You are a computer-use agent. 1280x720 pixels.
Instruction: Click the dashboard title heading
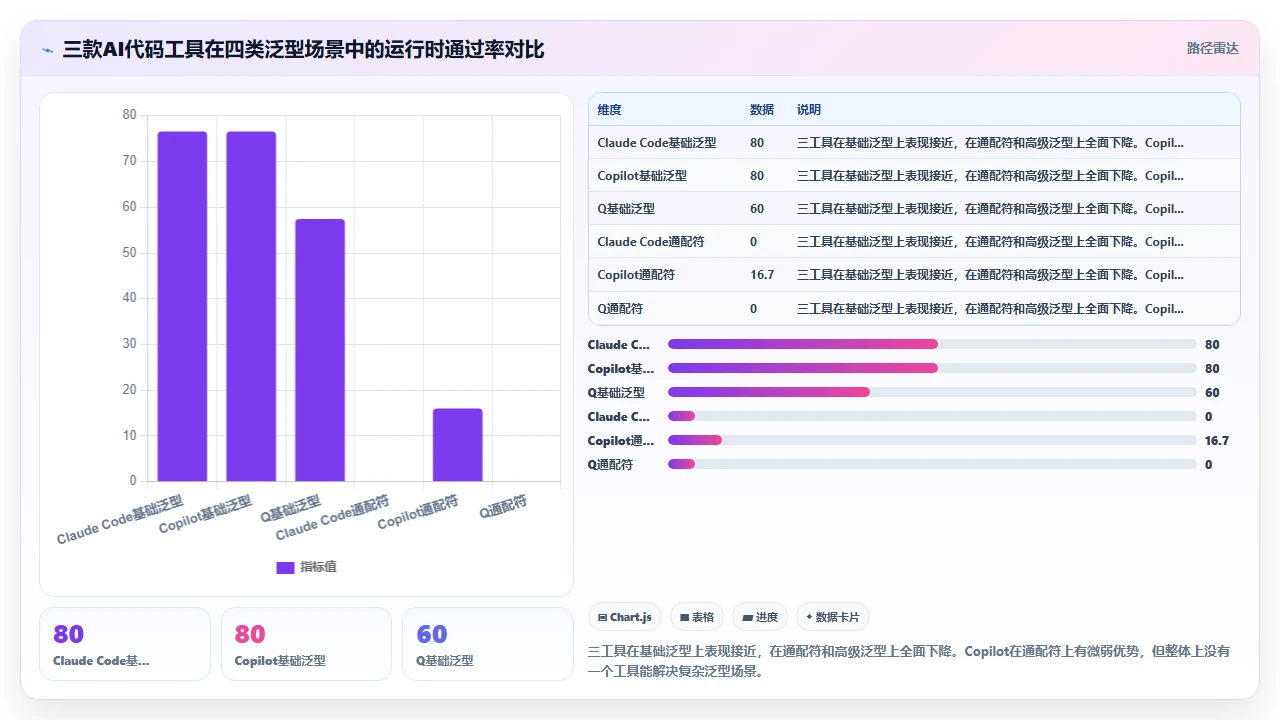point(304,49)
